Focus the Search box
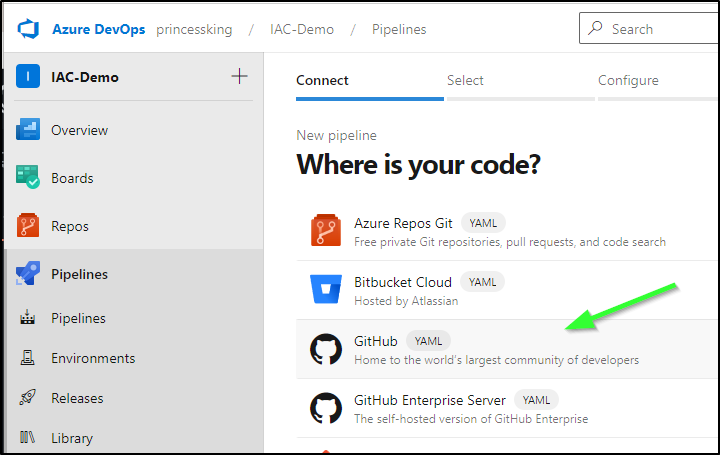 click(x=649, y=28)
